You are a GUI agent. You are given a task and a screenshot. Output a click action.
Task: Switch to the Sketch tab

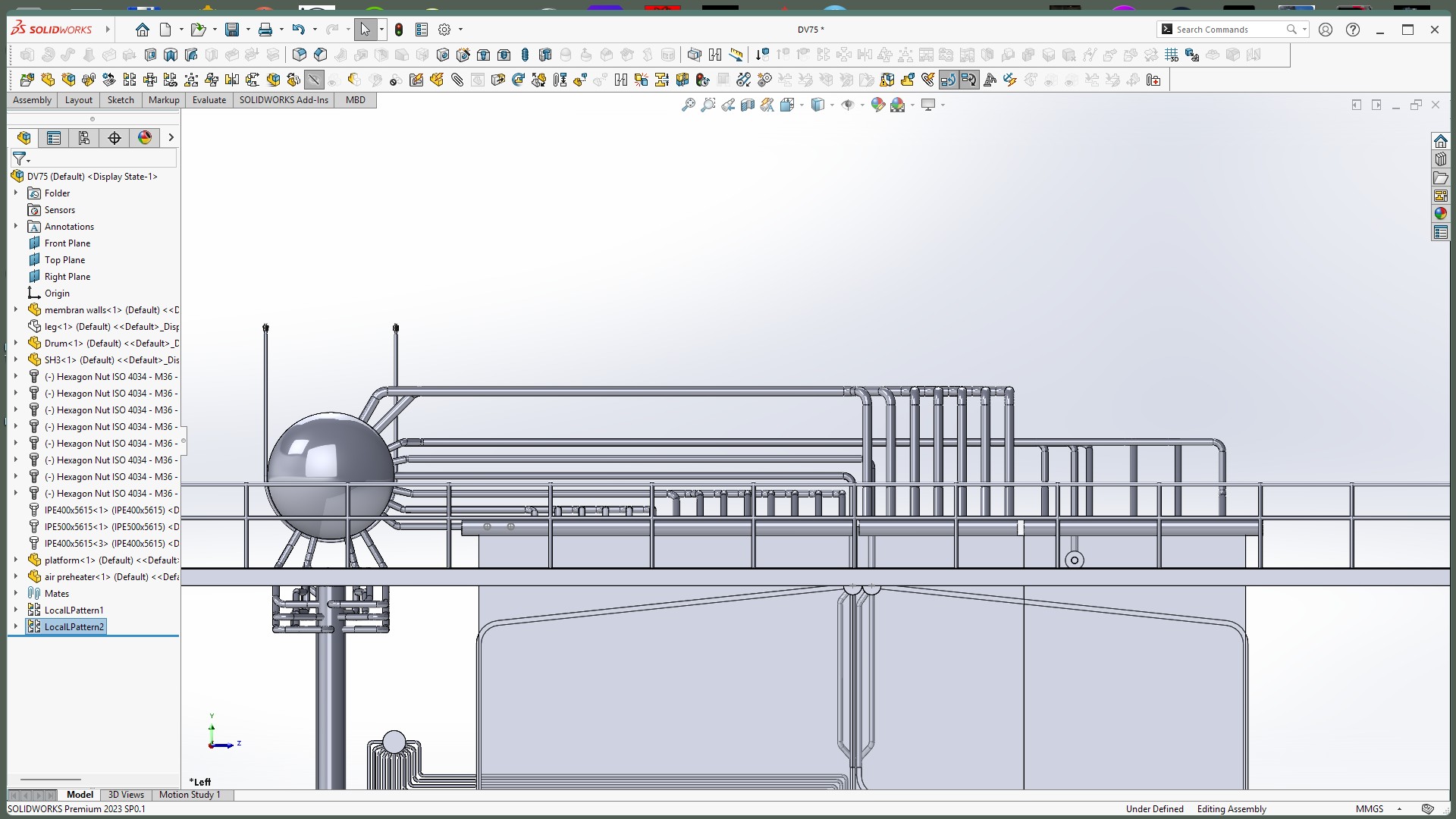click(x=121, y=100)
